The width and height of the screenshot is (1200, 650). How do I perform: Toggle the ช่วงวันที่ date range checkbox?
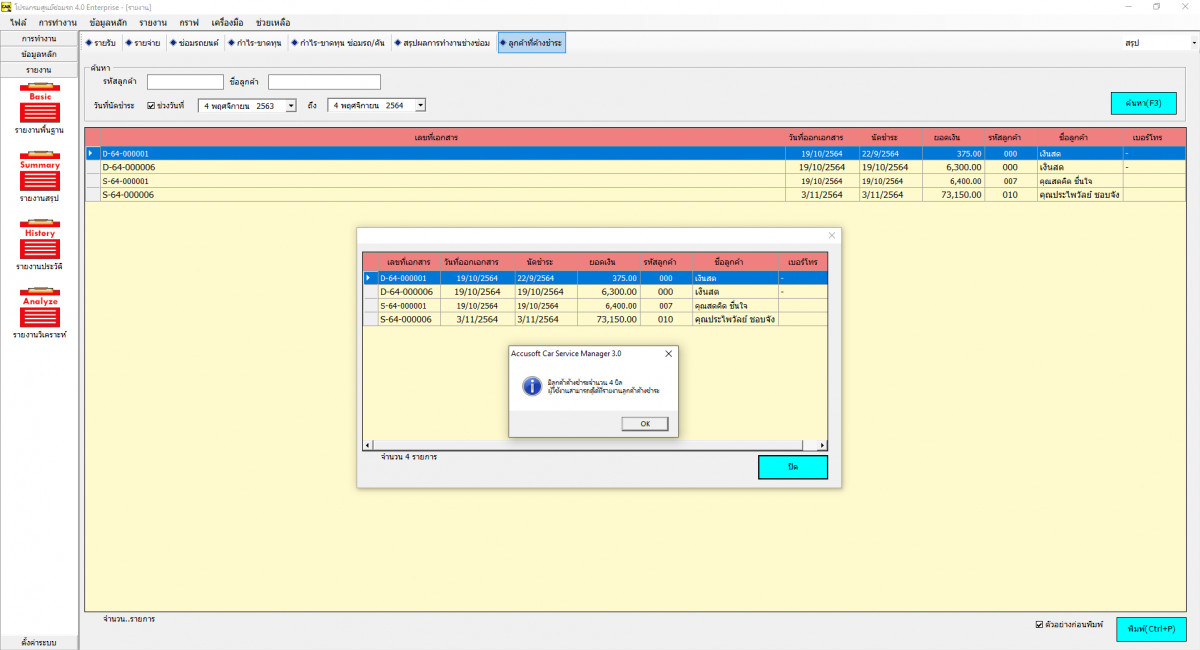pyautogui.click(x=151, y=105)
